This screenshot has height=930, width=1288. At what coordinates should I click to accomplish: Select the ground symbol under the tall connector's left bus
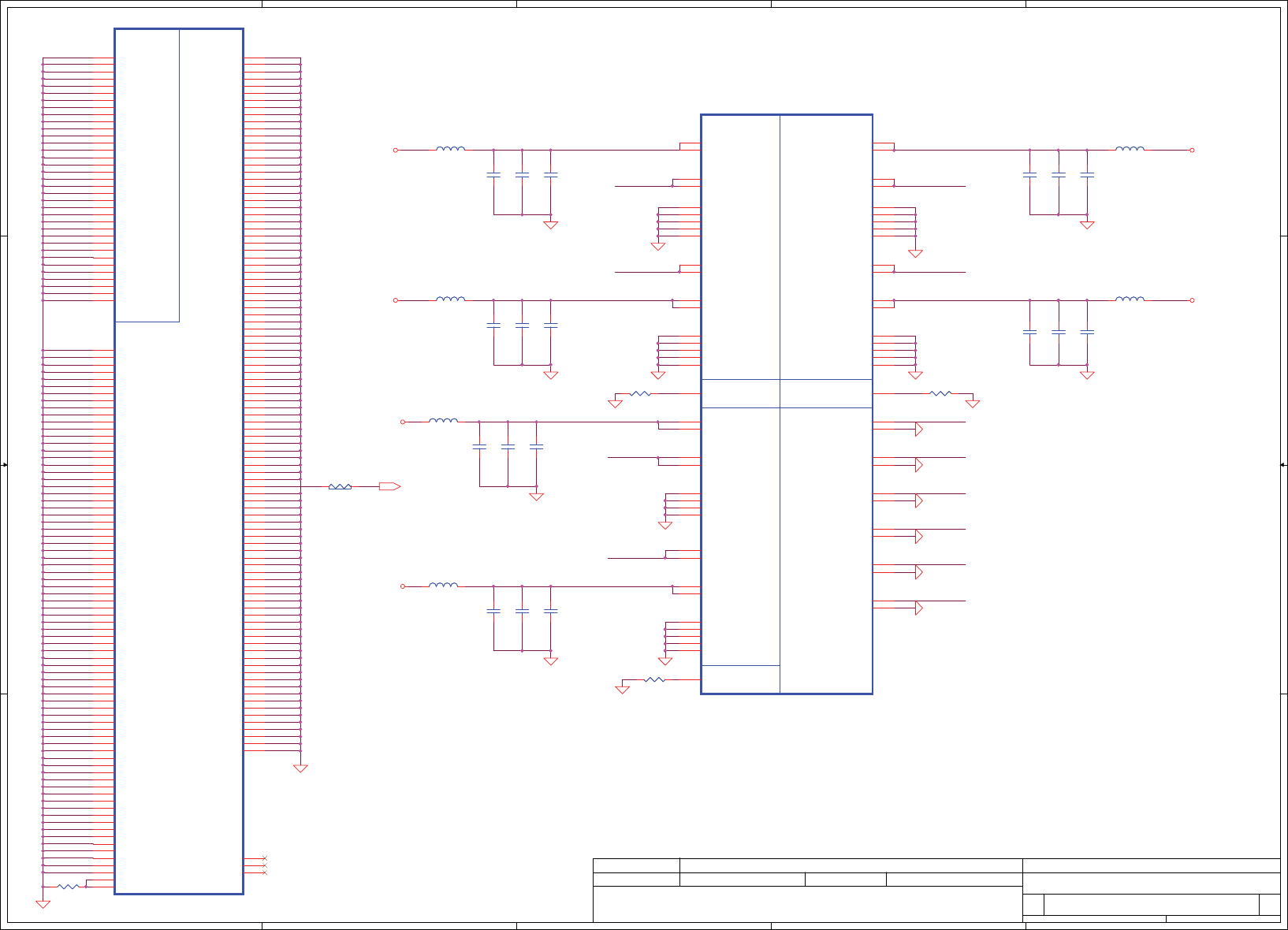click(x=43, y=905)
